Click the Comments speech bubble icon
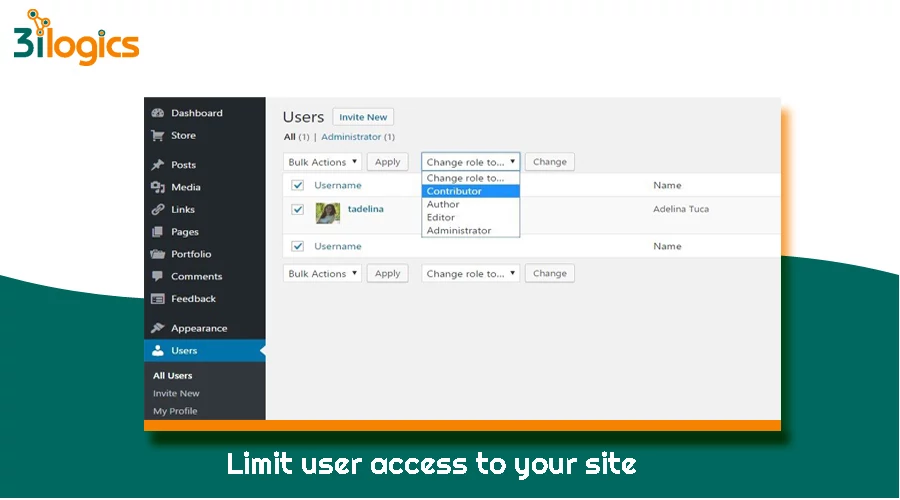 coord(157,276)
